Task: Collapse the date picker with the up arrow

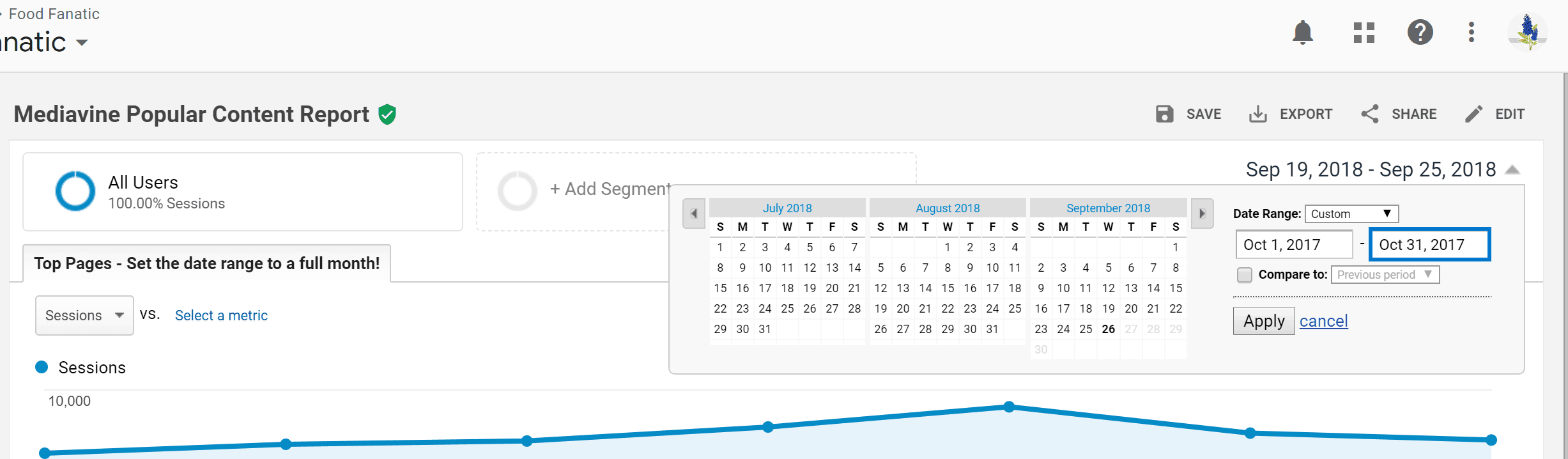Action: point(1512,169)
